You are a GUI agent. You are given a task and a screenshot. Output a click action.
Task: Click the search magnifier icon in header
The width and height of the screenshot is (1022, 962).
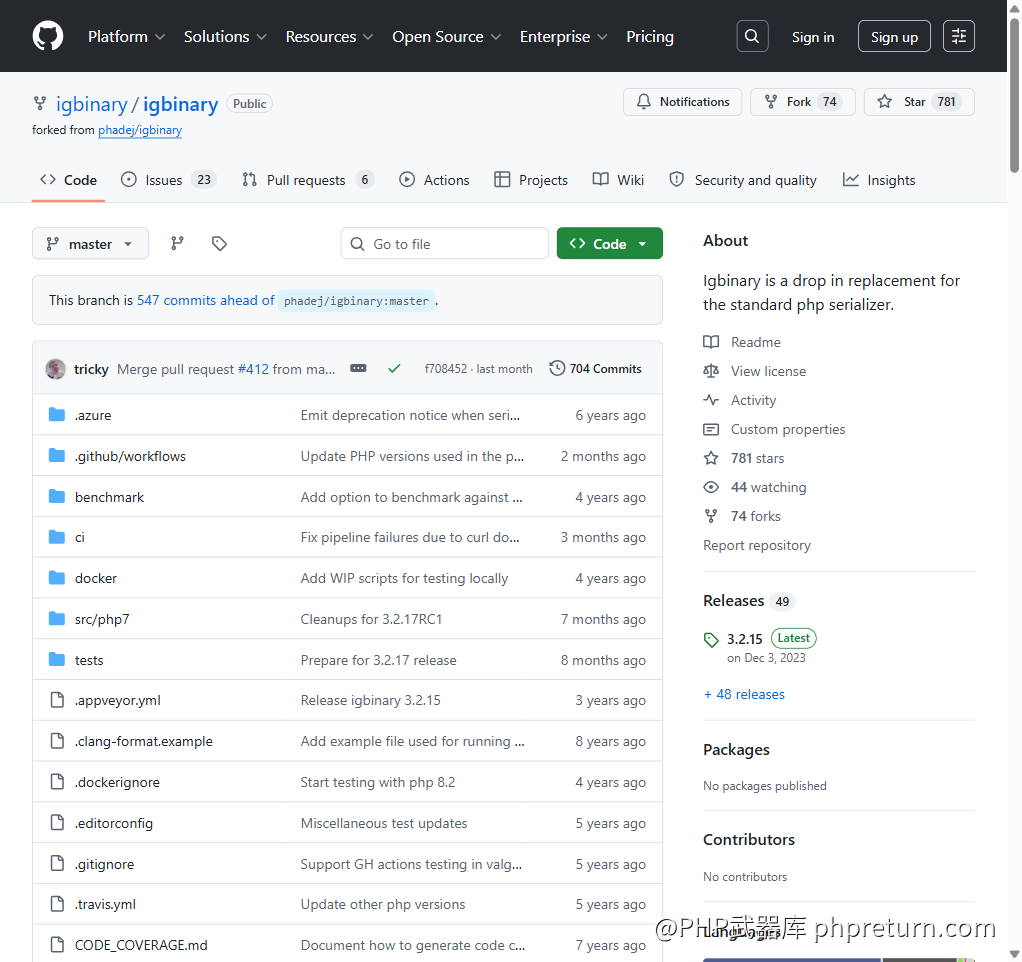pyautogui.click(x=752, y=36)
